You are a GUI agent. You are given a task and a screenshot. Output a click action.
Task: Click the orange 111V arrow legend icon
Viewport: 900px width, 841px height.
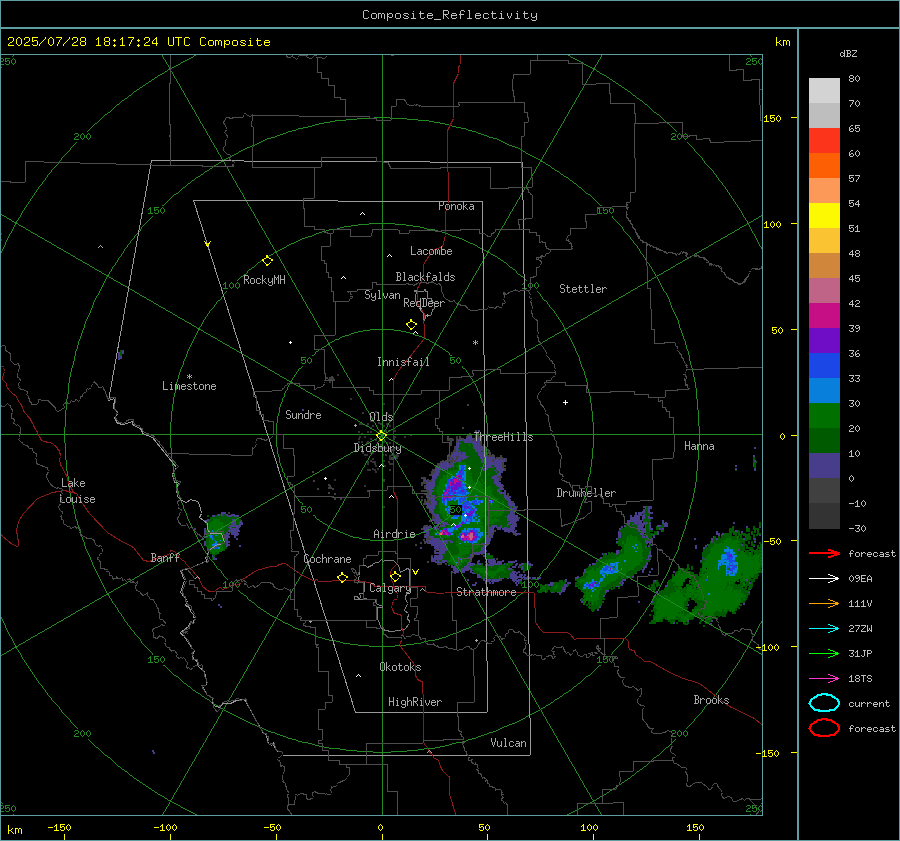824,603
